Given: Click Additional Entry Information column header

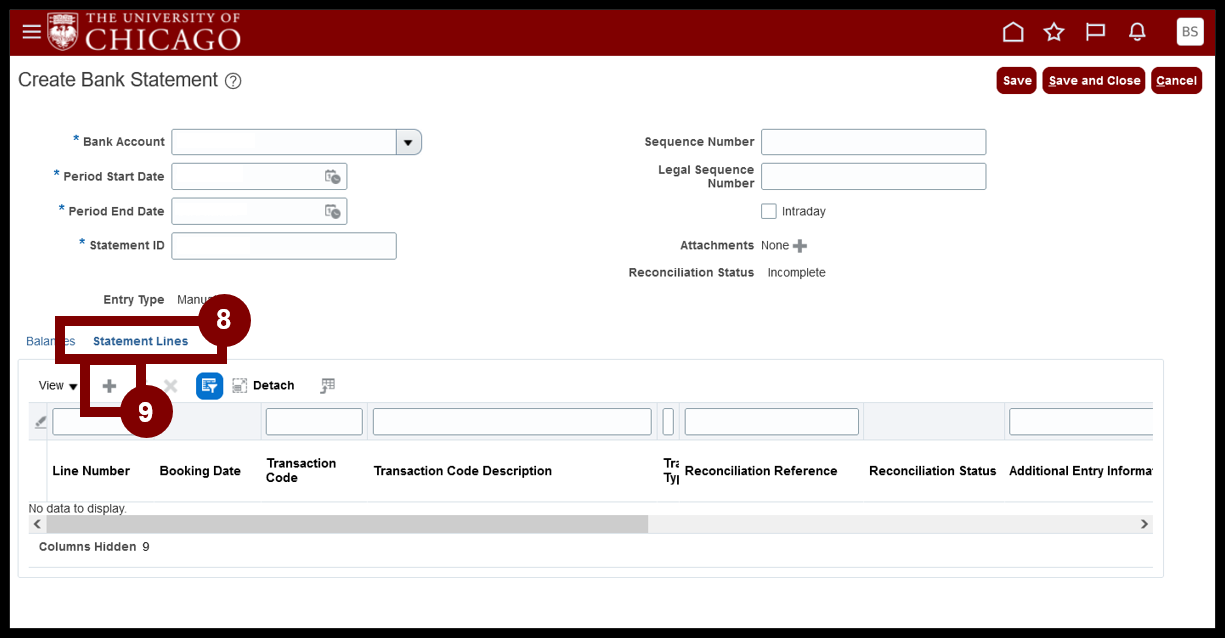Looking at the screenshot, I should click(1081, 471).
